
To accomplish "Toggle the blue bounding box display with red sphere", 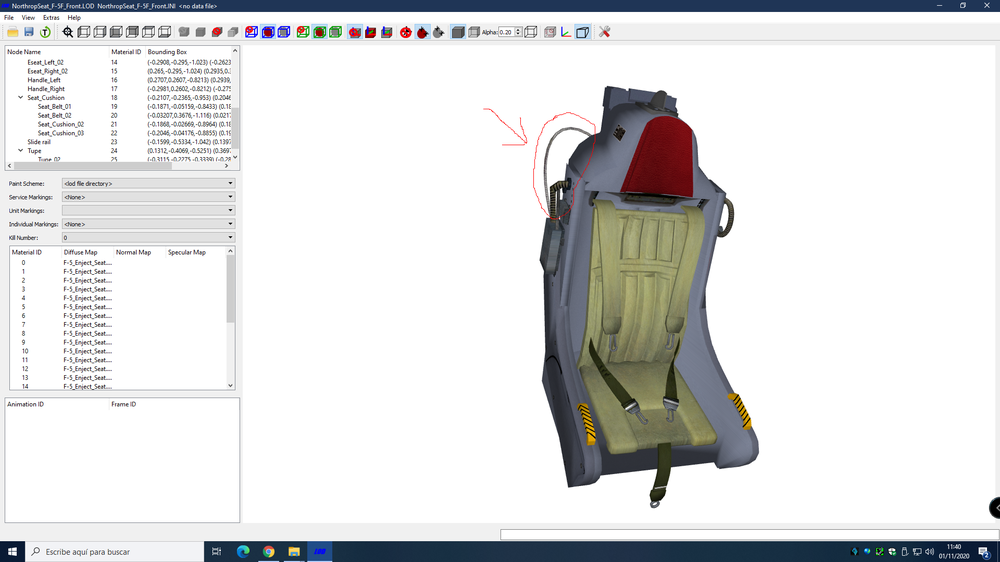I will 268,32.
